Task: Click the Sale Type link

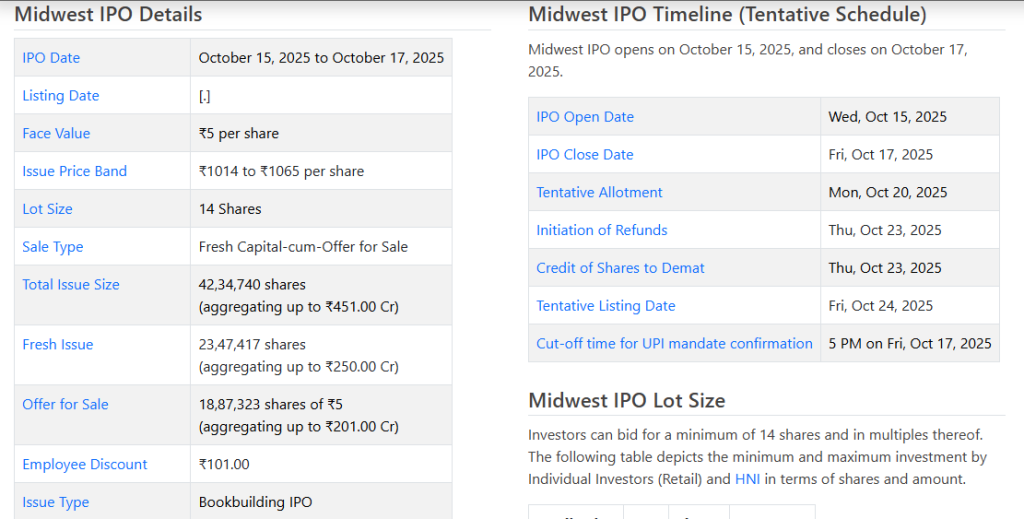Action: [53, 247]
